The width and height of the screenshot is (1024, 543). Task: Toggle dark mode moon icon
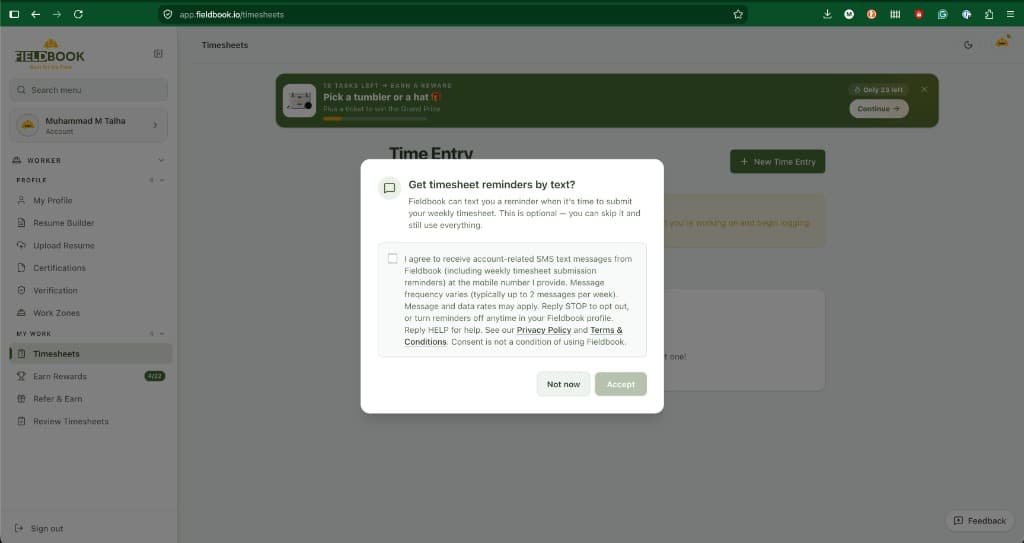pos(968,45)
